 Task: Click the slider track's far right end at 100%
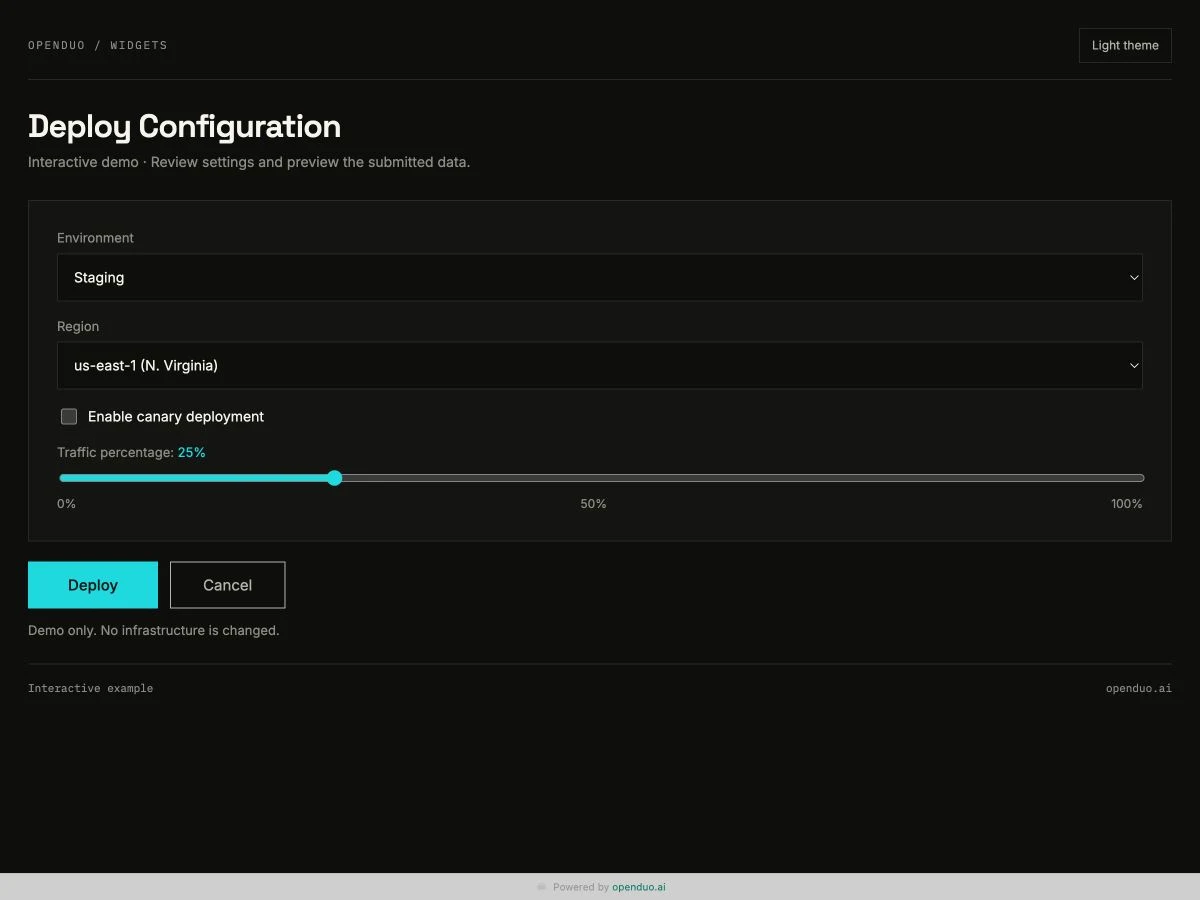click(1142, 478)
